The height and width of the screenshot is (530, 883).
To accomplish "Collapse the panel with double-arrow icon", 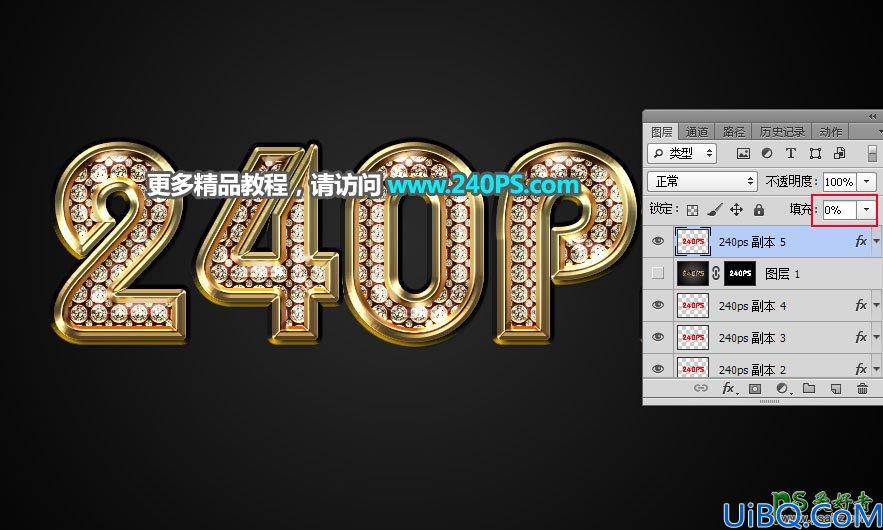I will tap(872, 116).
